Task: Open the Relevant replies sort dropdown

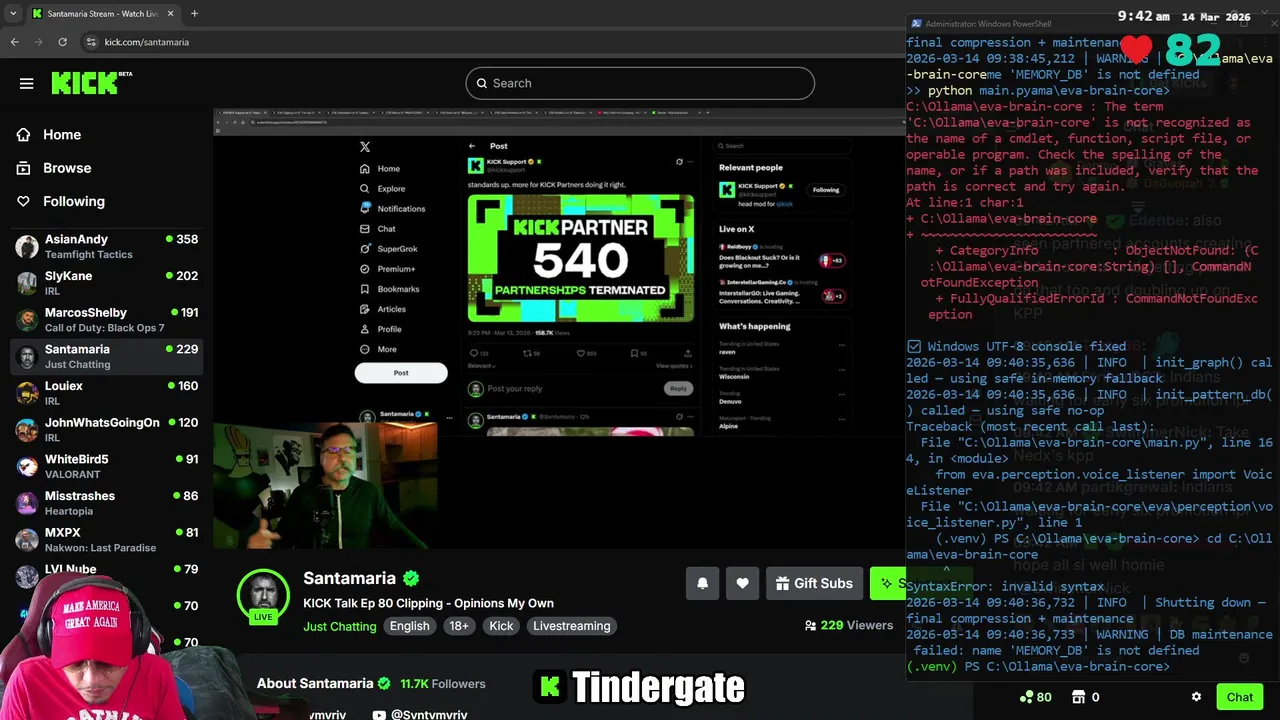Action: tap(481, 366)
